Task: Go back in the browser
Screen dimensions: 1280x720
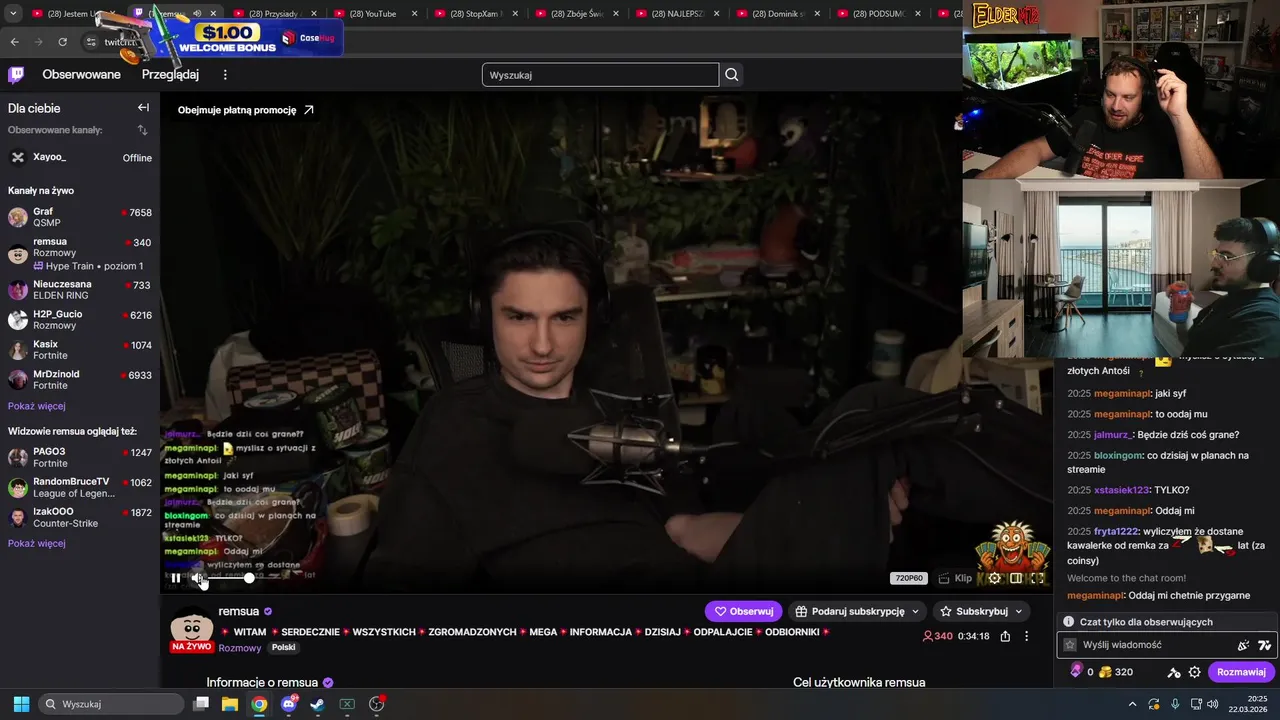Action: pos(14,42)
